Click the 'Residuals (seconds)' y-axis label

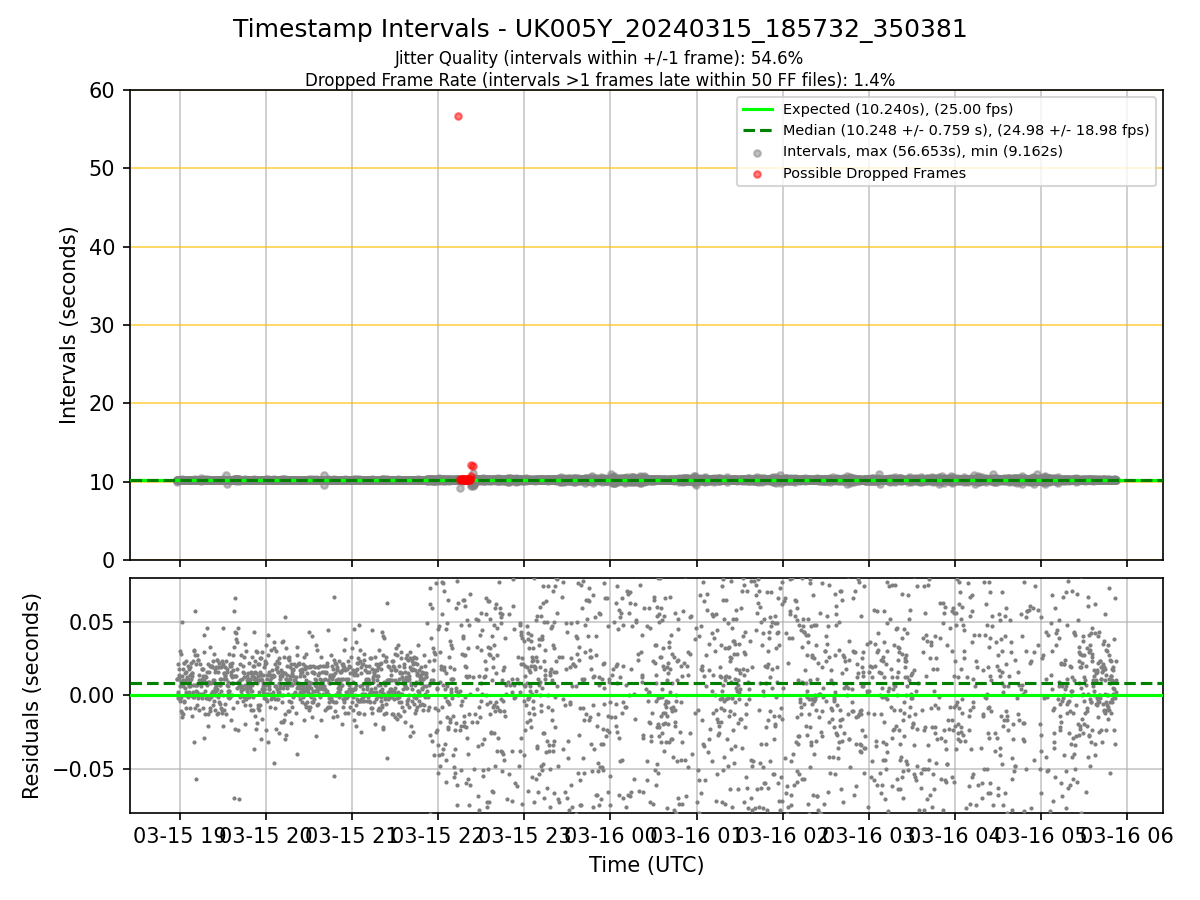(32, 696)
